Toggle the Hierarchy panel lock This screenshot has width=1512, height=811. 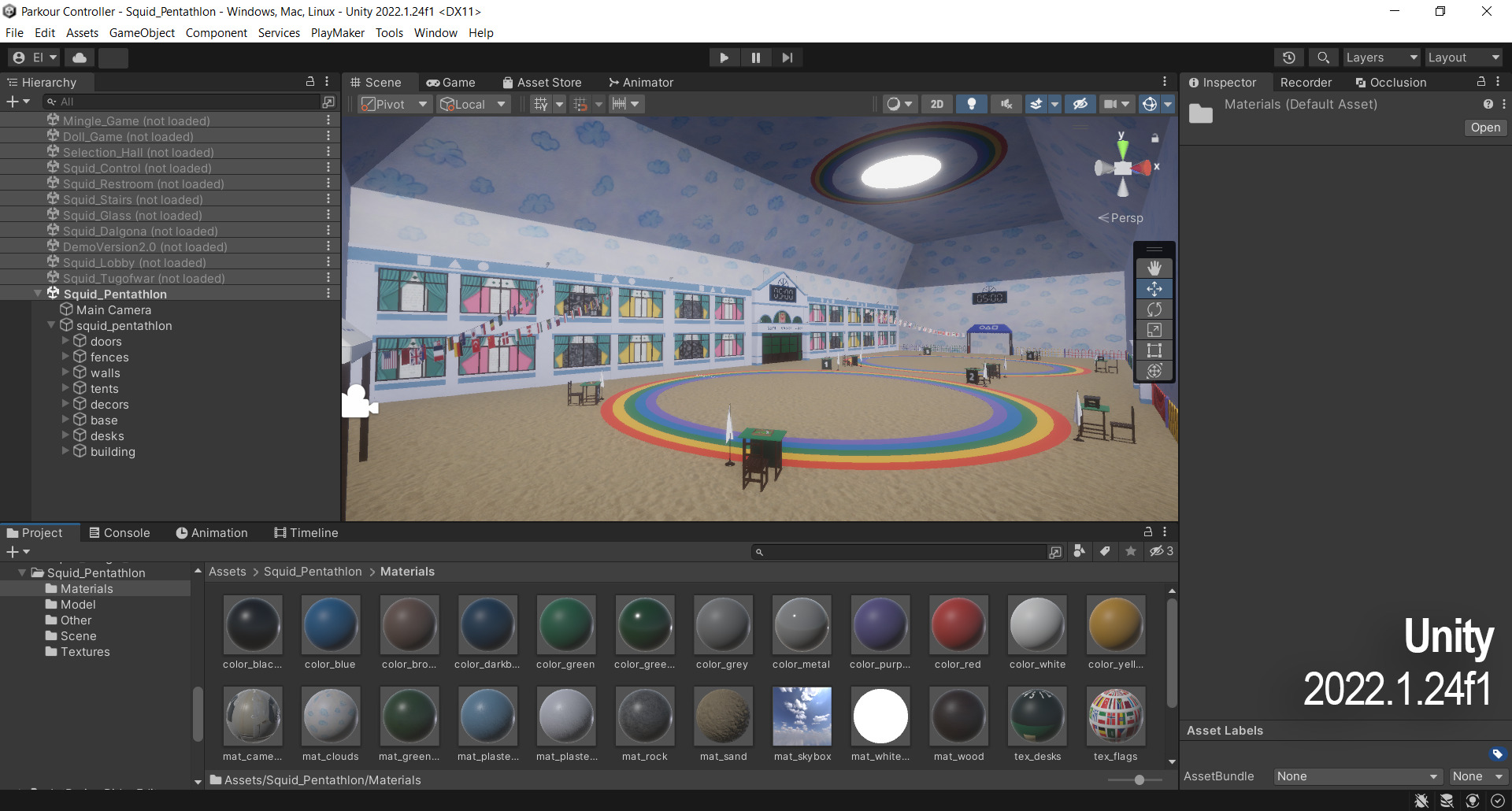[310, 82]
